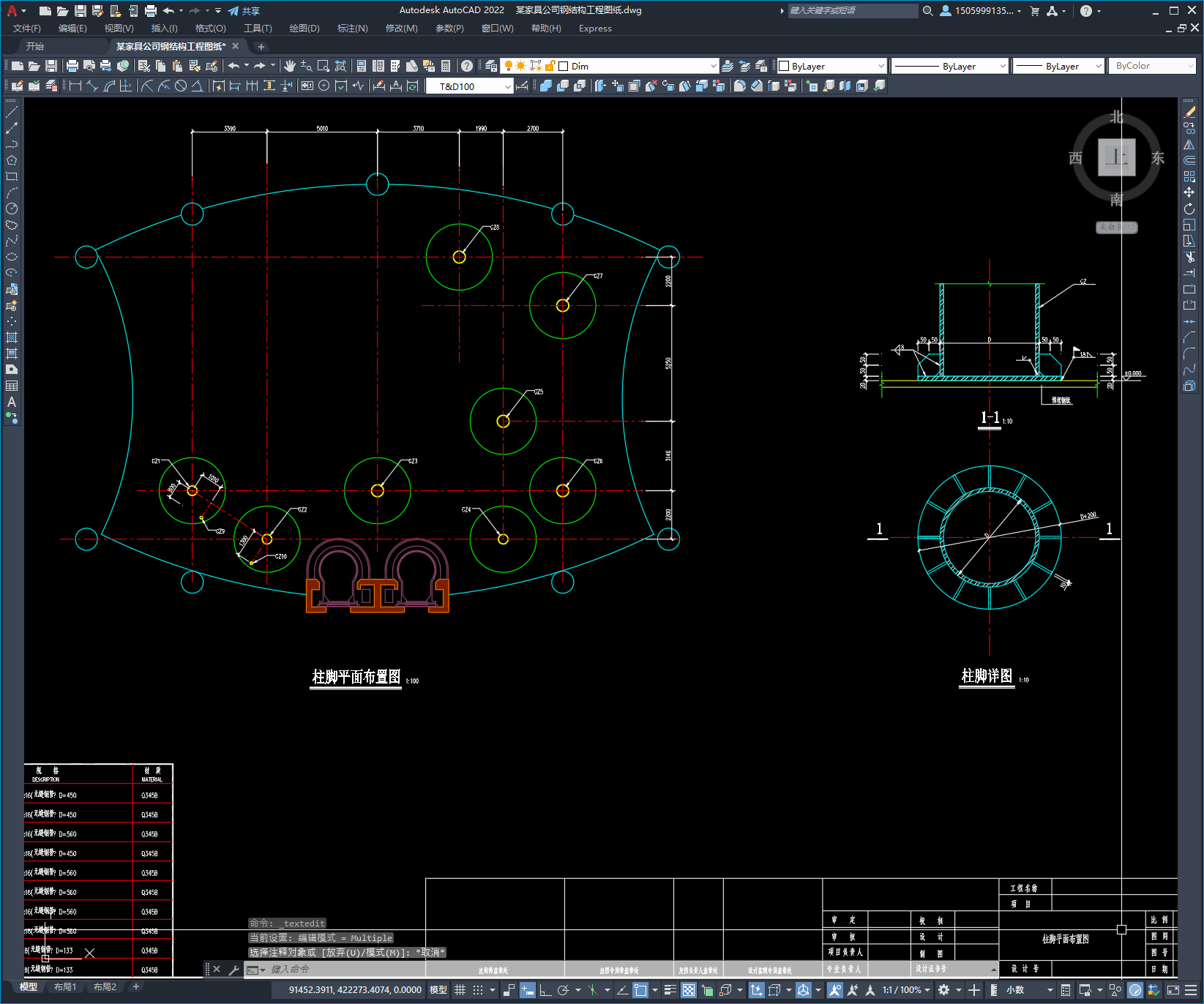Open the Calculator icon in the standard toolbar
This screenshot has height=1004, width=1204.
click(x=446, y=66)
